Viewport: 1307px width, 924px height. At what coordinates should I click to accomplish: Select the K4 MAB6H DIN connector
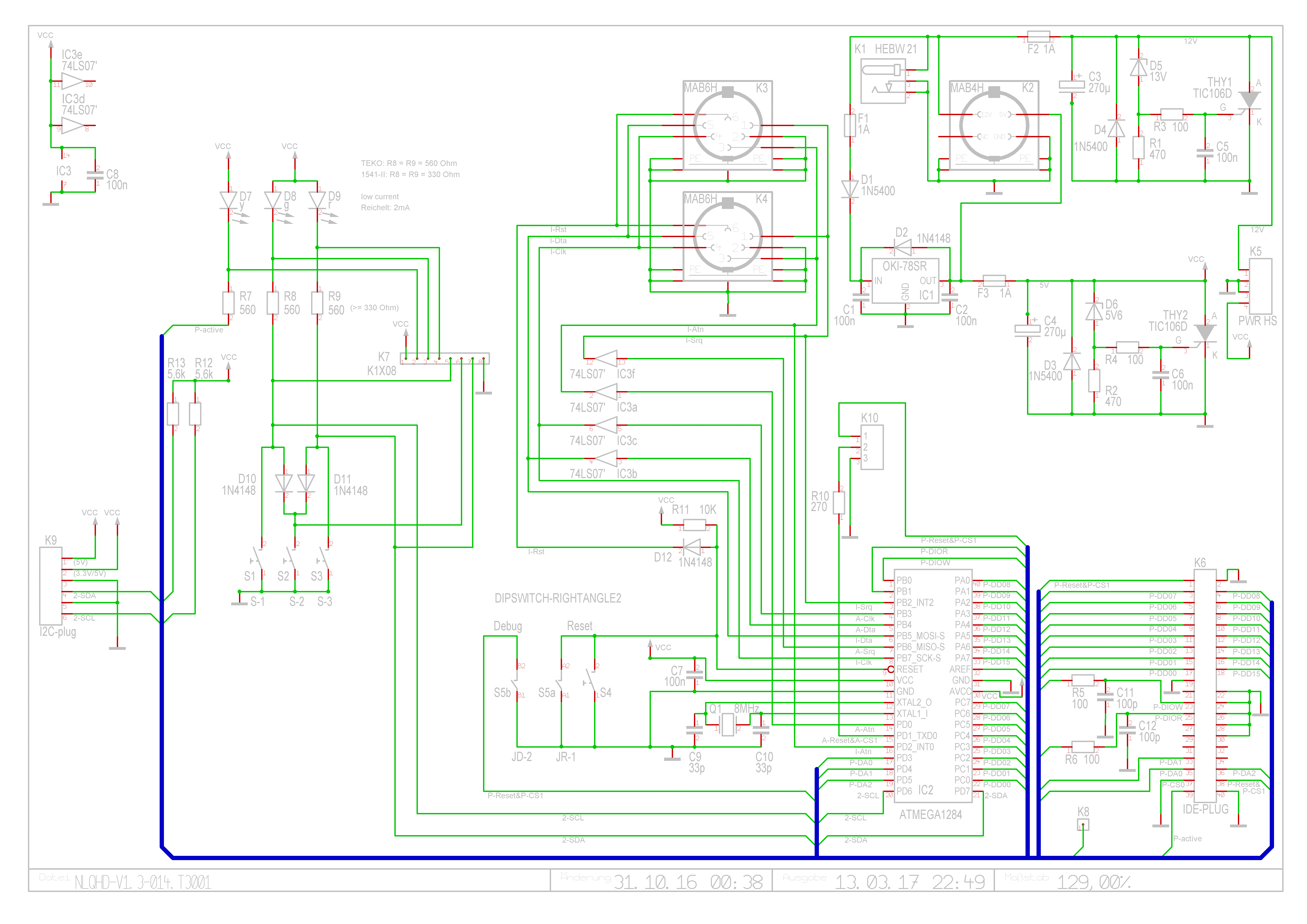click(727, 236)
